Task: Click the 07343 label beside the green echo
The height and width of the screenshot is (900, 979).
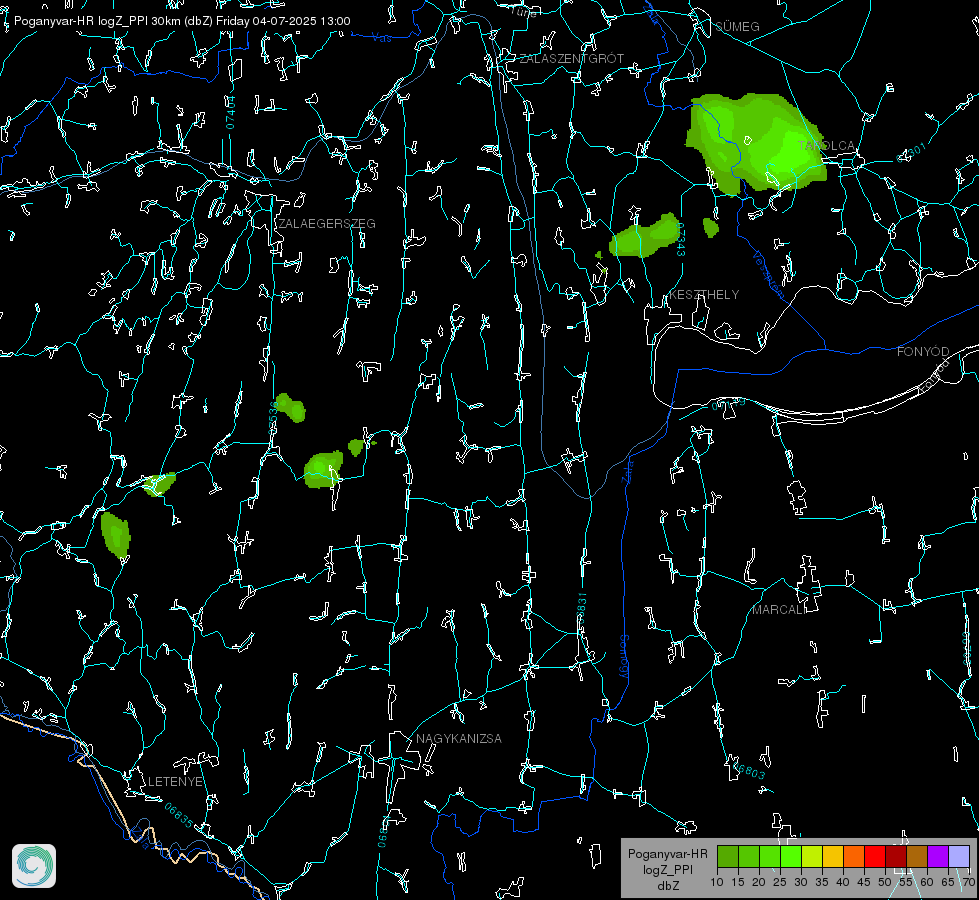Action: (x=681, y=240)
